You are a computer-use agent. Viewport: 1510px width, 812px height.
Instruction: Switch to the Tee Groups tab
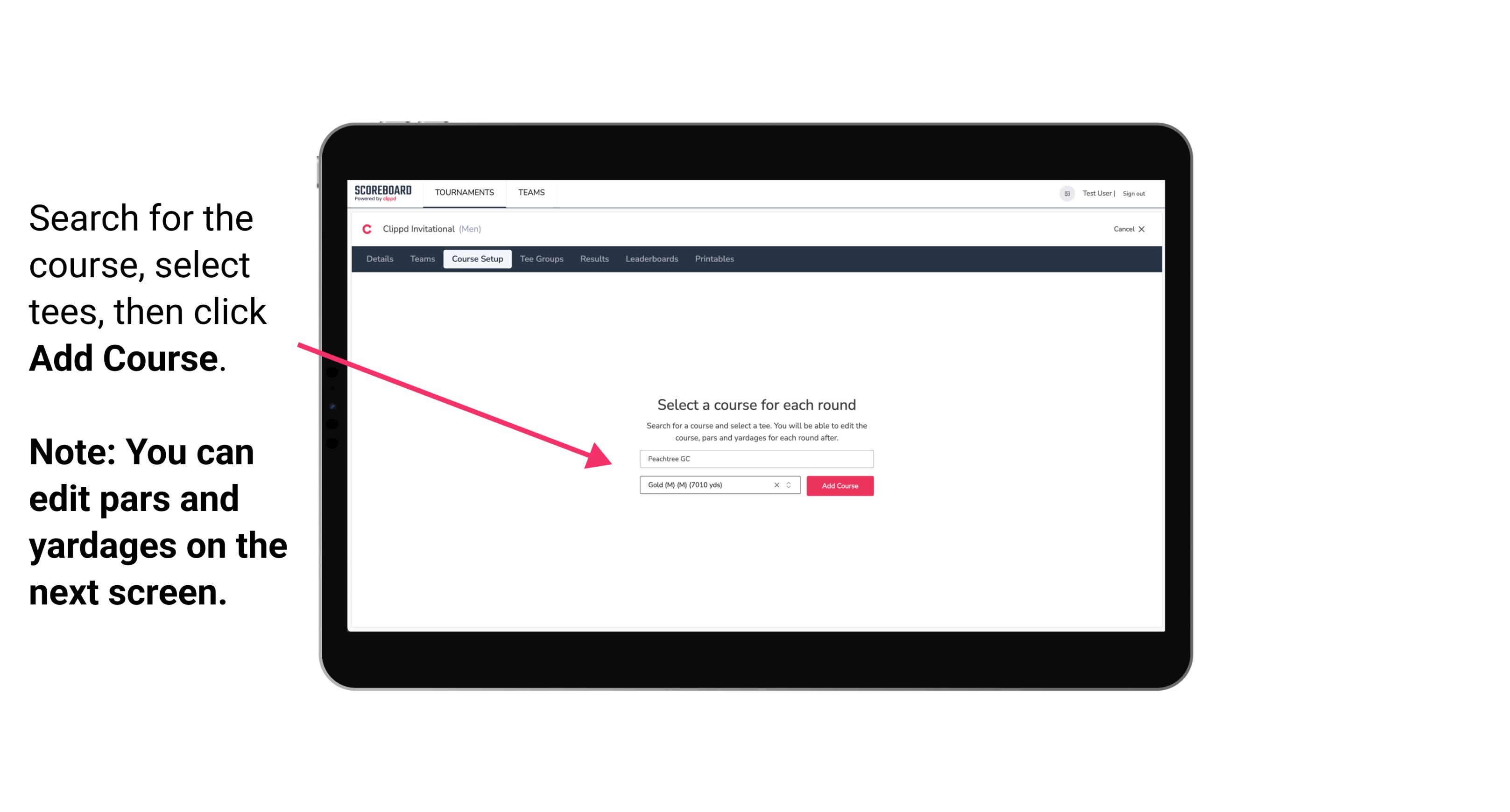pos(540,259)
